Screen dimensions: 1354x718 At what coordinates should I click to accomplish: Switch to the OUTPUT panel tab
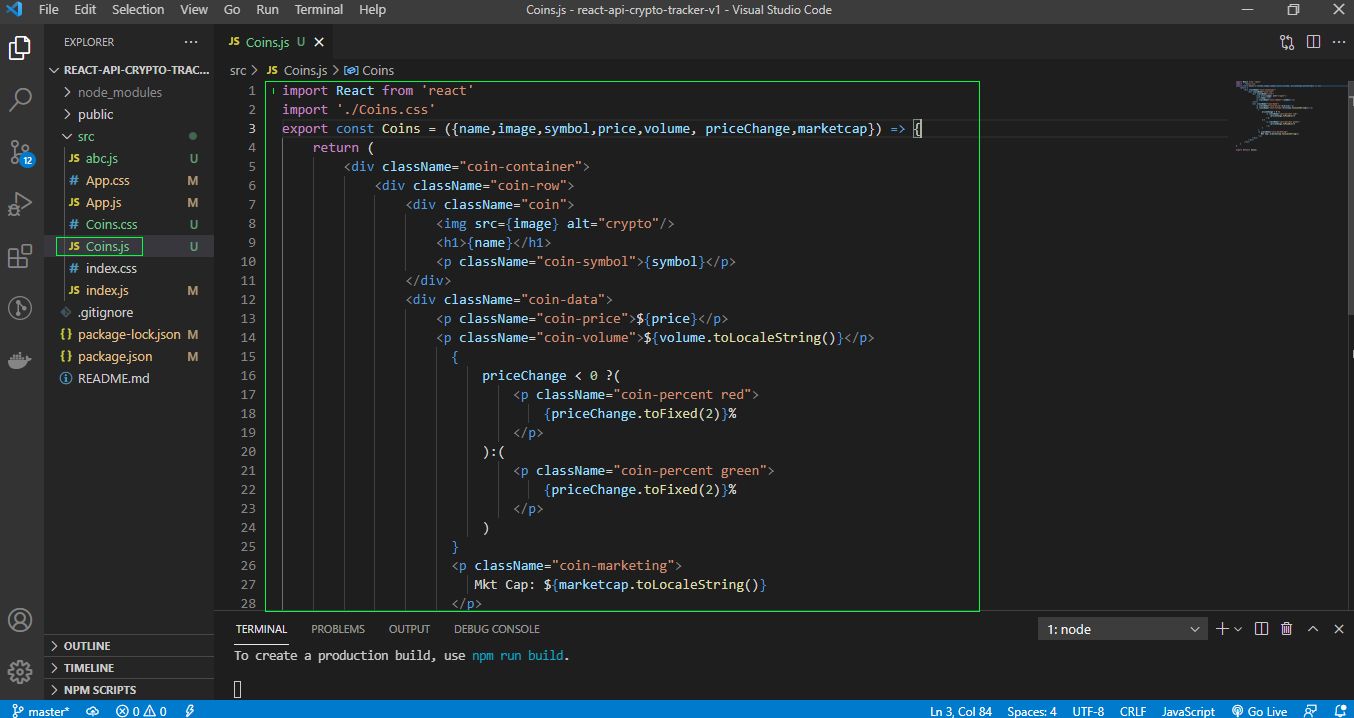pos(409,629)
